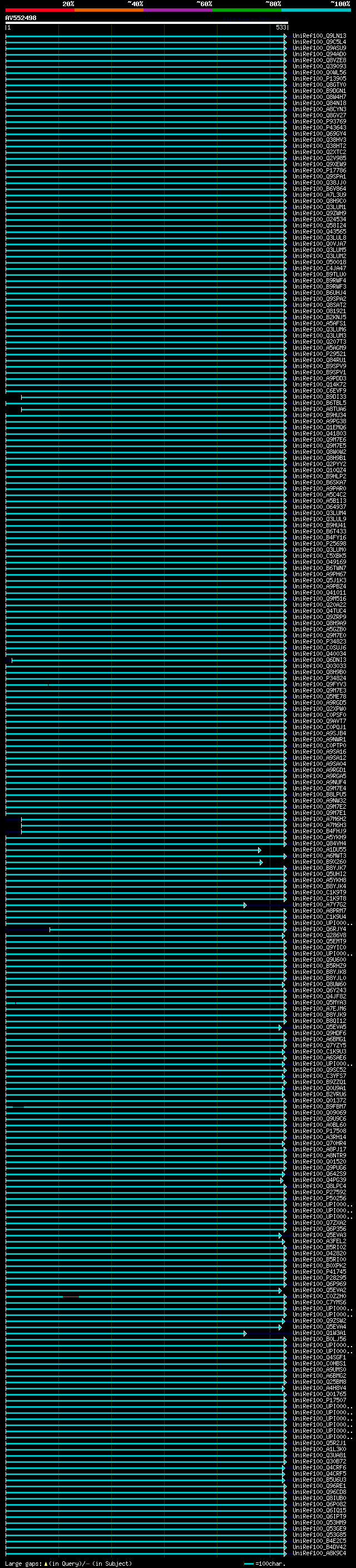Image resolution: width=356 pixels, height=1568 pixels.
Task: Click the UniRef100_Q43565 label
Action: click(x=319, y=231)
